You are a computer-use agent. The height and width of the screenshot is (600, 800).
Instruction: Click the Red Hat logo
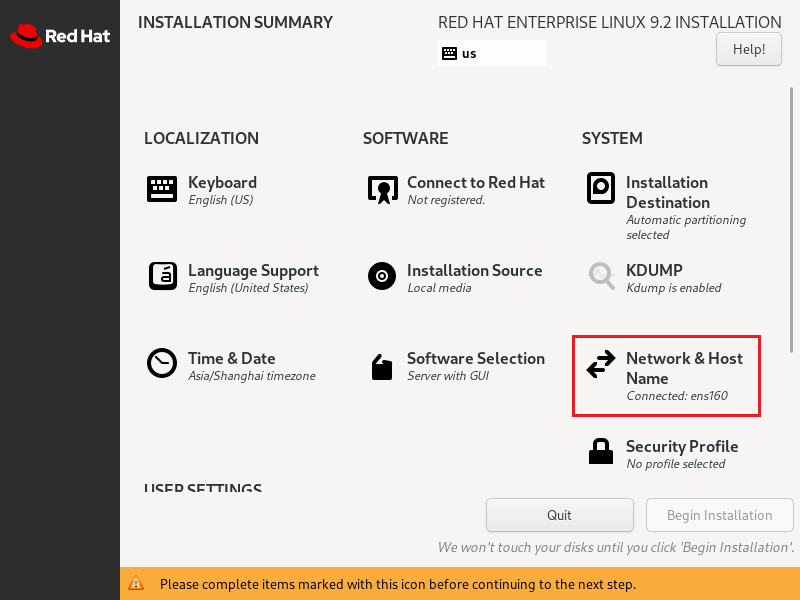coord(60,36)
